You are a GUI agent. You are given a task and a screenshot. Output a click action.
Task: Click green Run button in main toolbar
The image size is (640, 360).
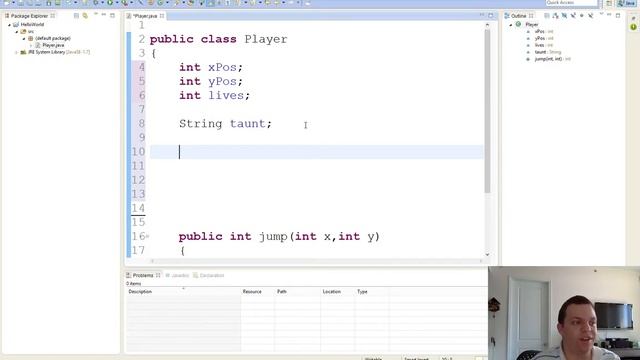pos(110,3)
